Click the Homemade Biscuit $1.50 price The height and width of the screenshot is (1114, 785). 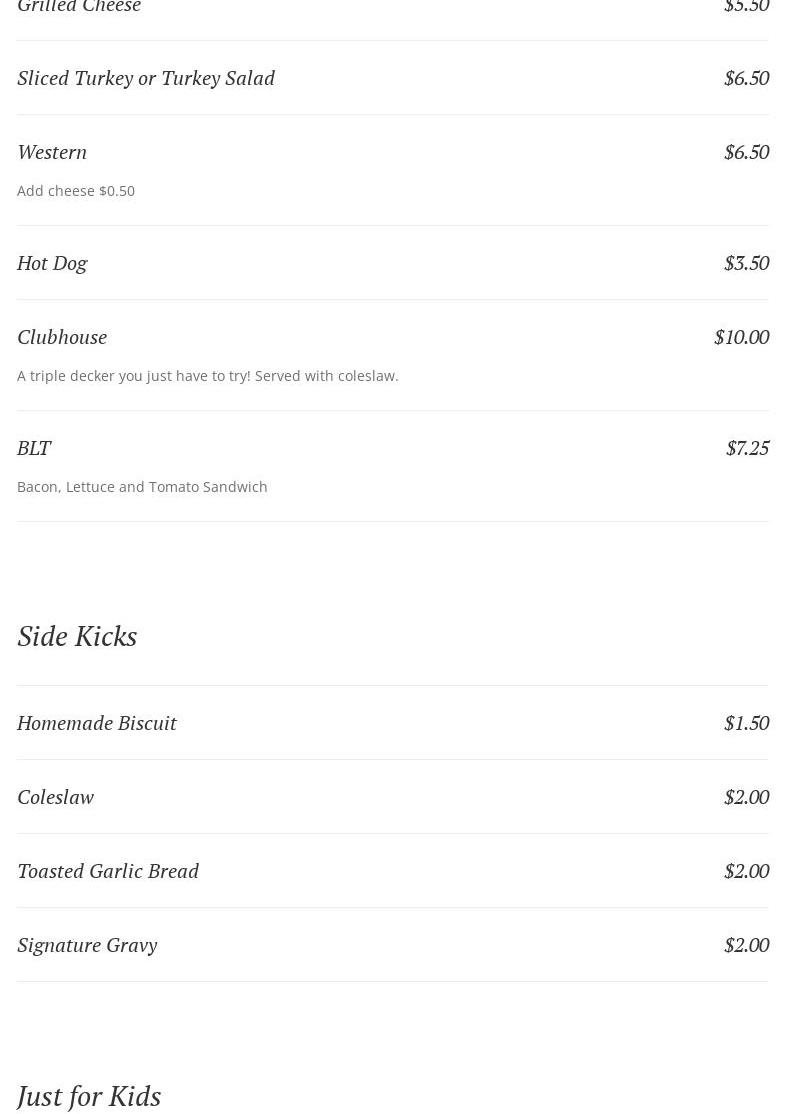pos(746,723)
